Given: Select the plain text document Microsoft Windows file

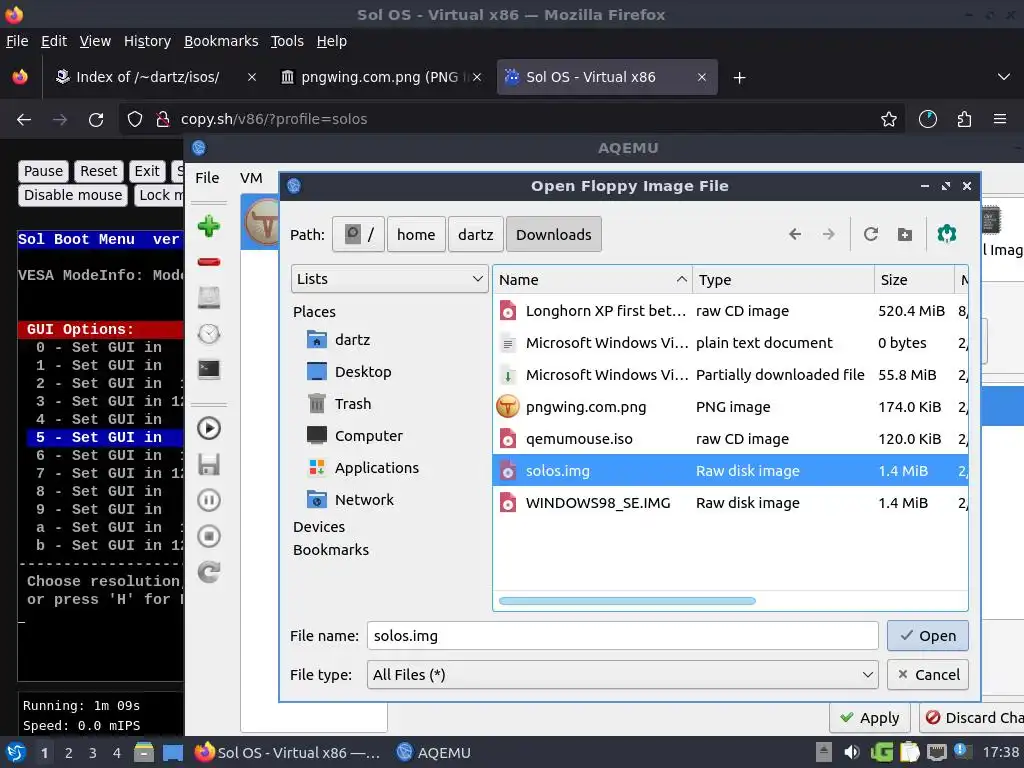Looking at the screenshot, I should click(x=730, y=343).
